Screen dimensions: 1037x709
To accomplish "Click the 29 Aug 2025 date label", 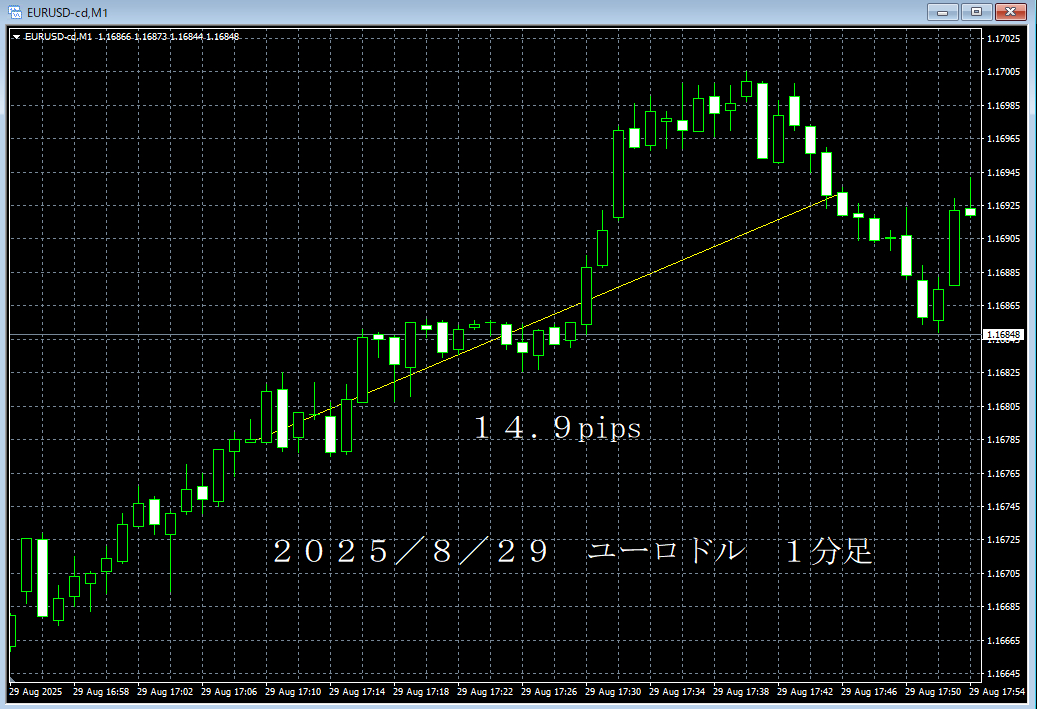I will tap(36, 691).
